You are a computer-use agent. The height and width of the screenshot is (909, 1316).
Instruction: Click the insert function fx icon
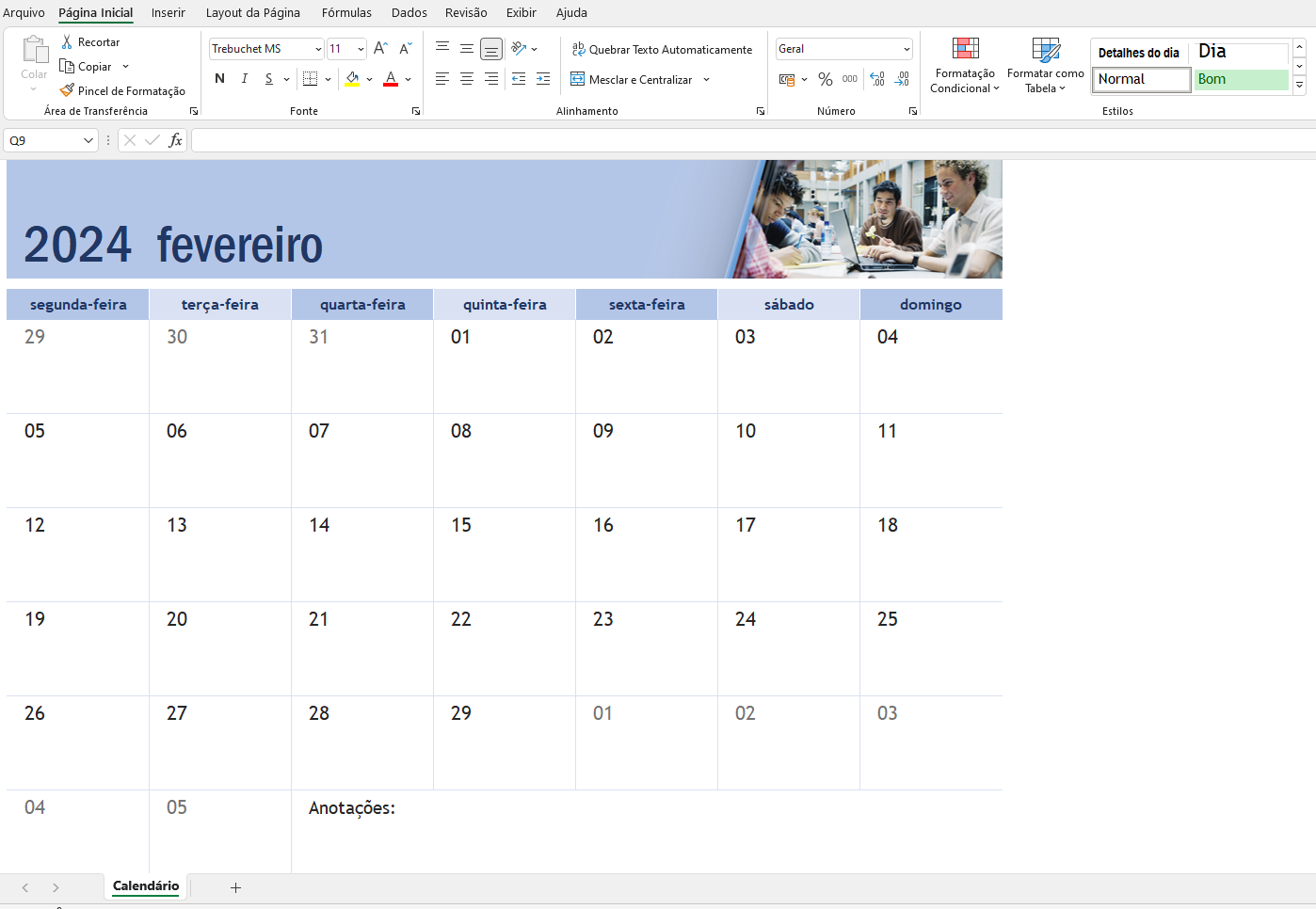tap(175, 140)
